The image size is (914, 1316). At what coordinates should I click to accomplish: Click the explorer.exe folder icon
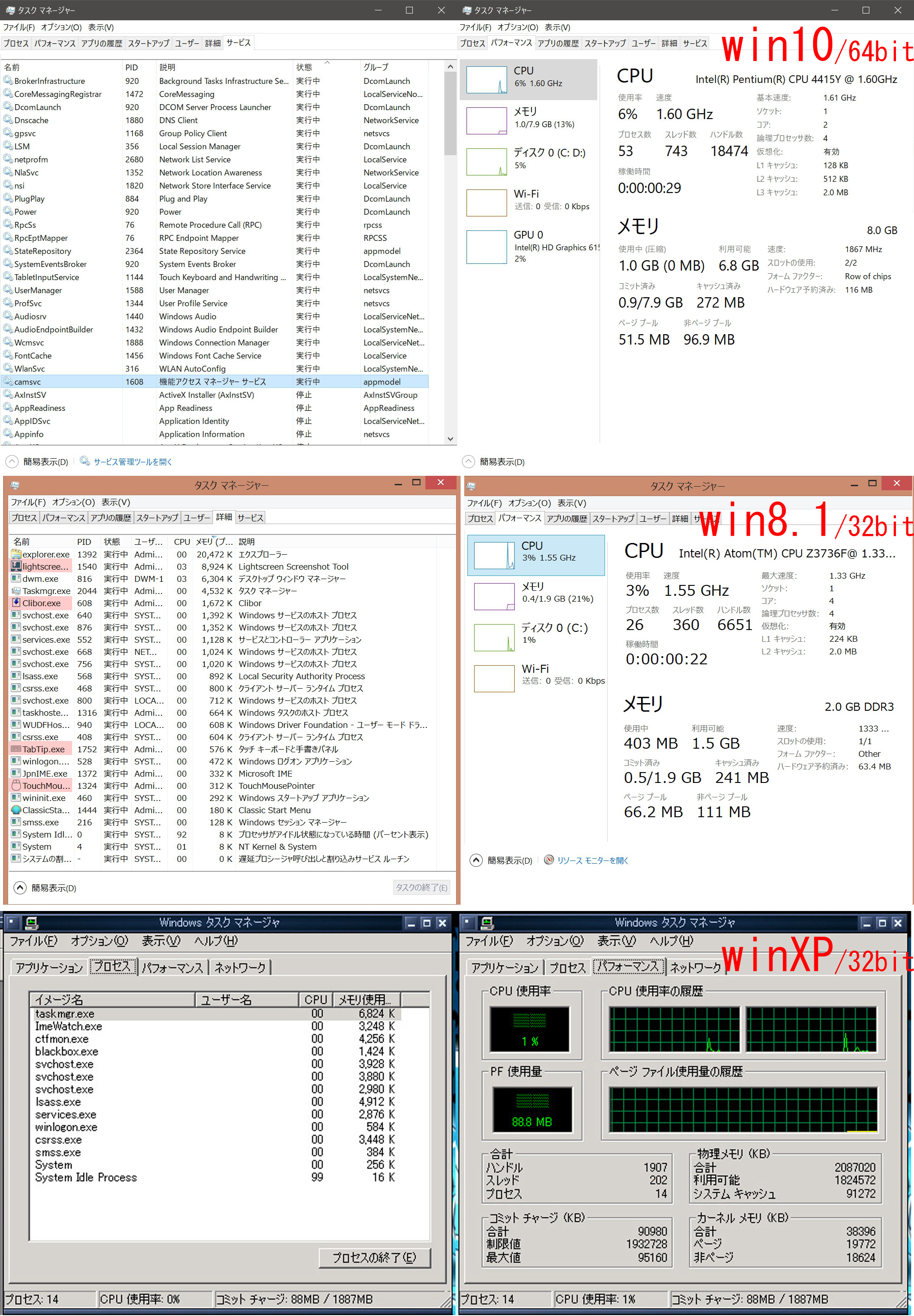[x=17, y=554]
